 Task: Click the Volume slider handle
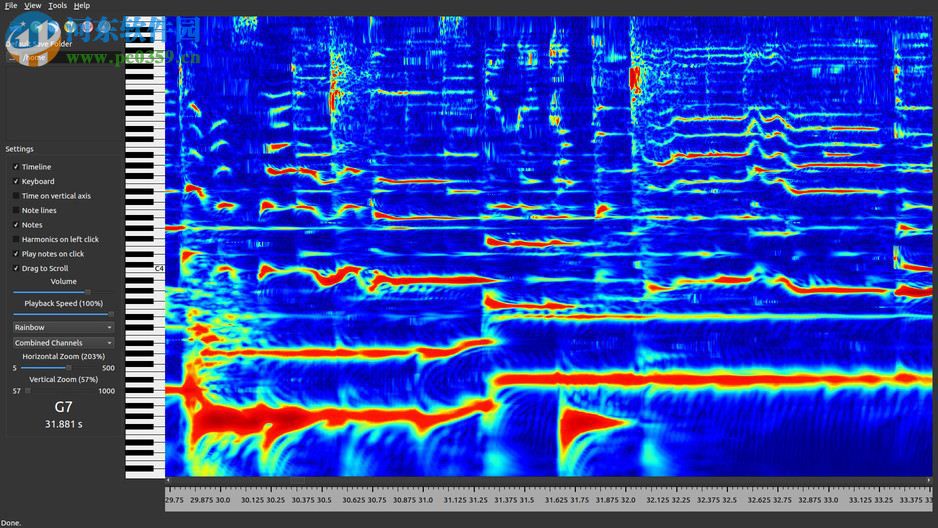[88, 292]
